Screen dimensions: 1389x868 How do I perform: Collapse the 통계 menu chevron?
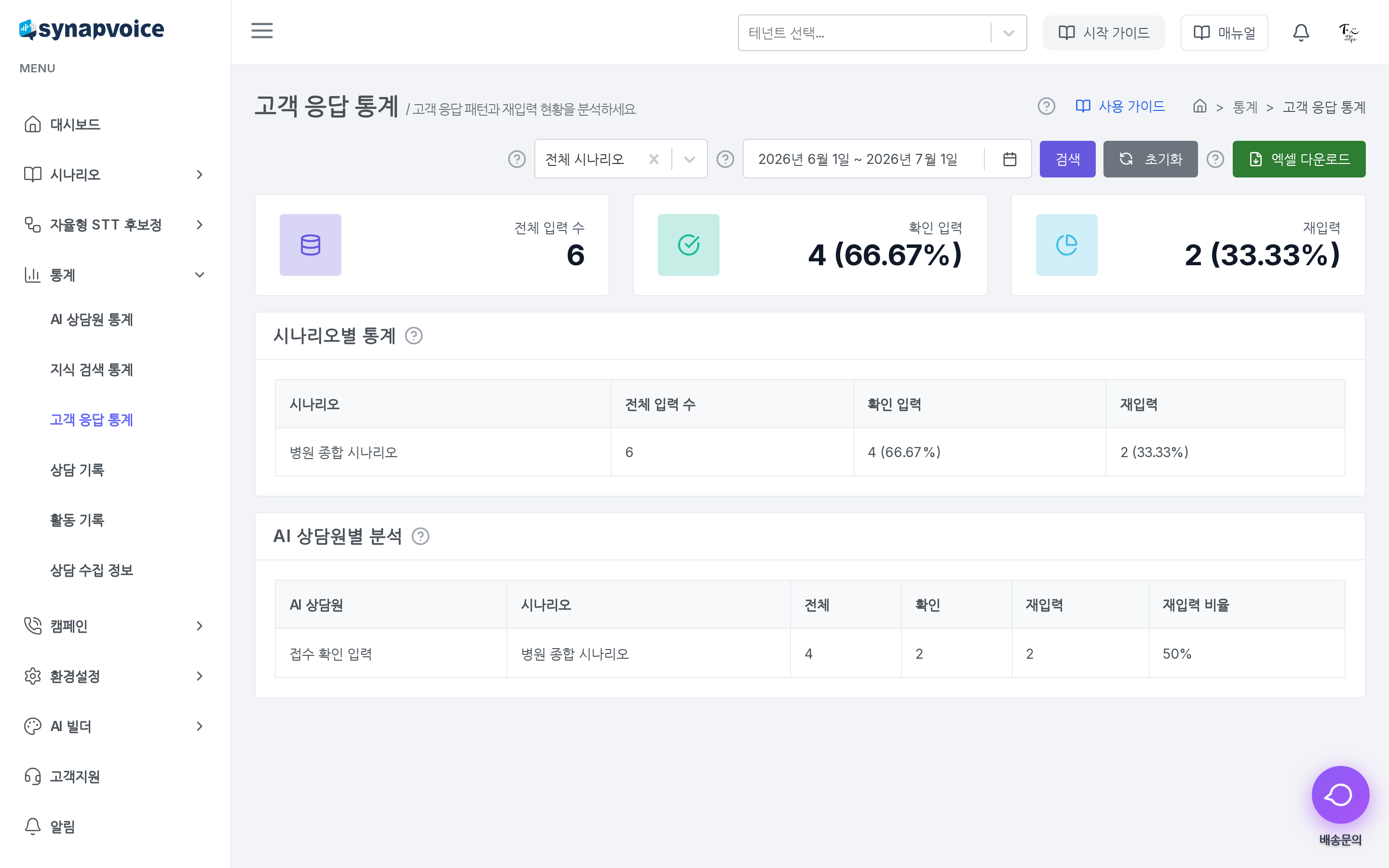[x=199, y=275]
